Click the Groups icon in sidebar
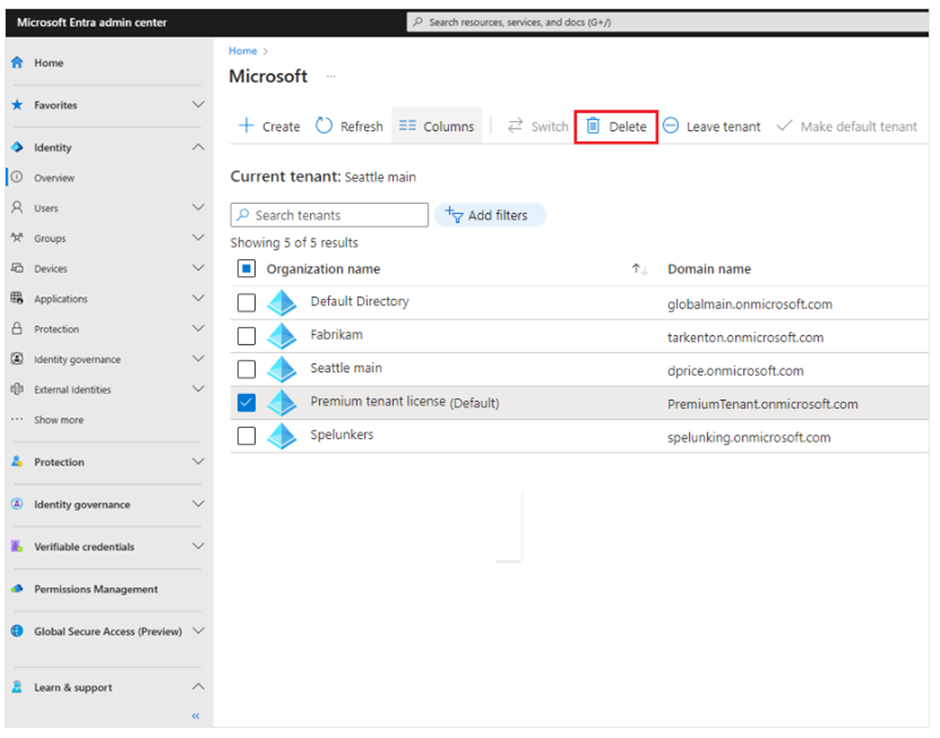This screenshot has width=940, height=738. [x=17, y=237]
